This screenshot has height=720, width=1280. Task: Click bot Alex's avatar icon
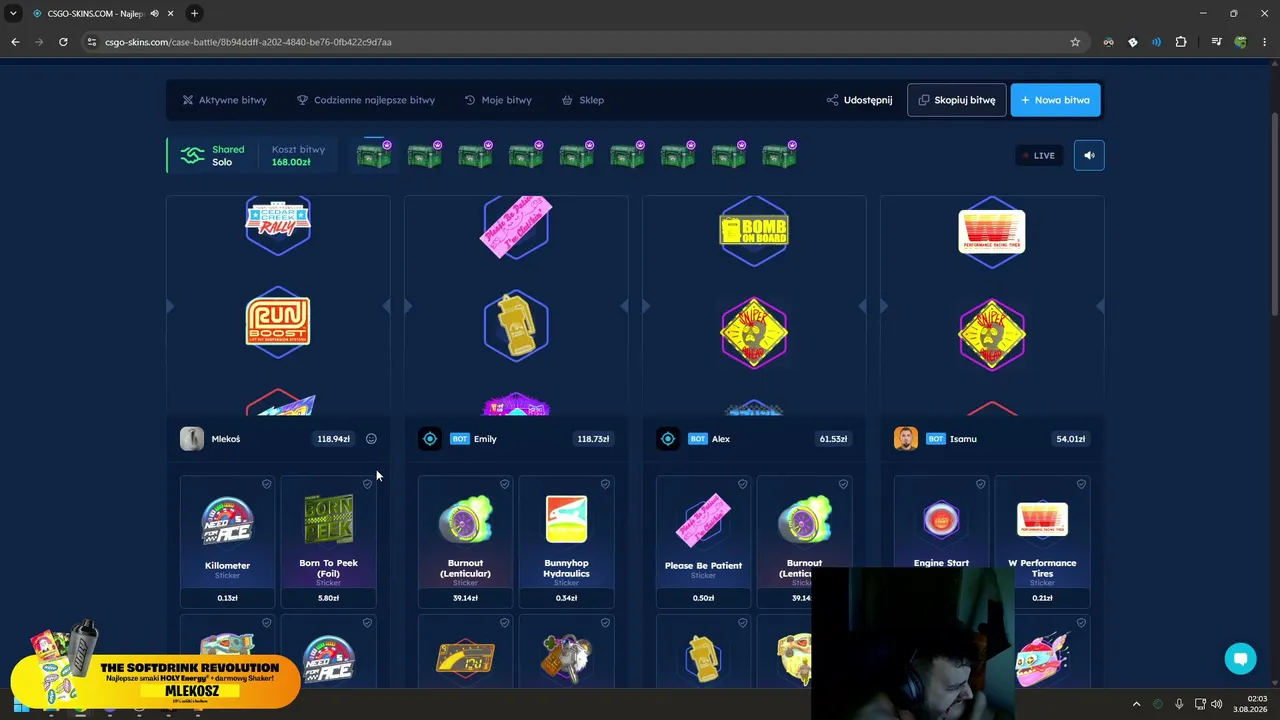[668, 439]
